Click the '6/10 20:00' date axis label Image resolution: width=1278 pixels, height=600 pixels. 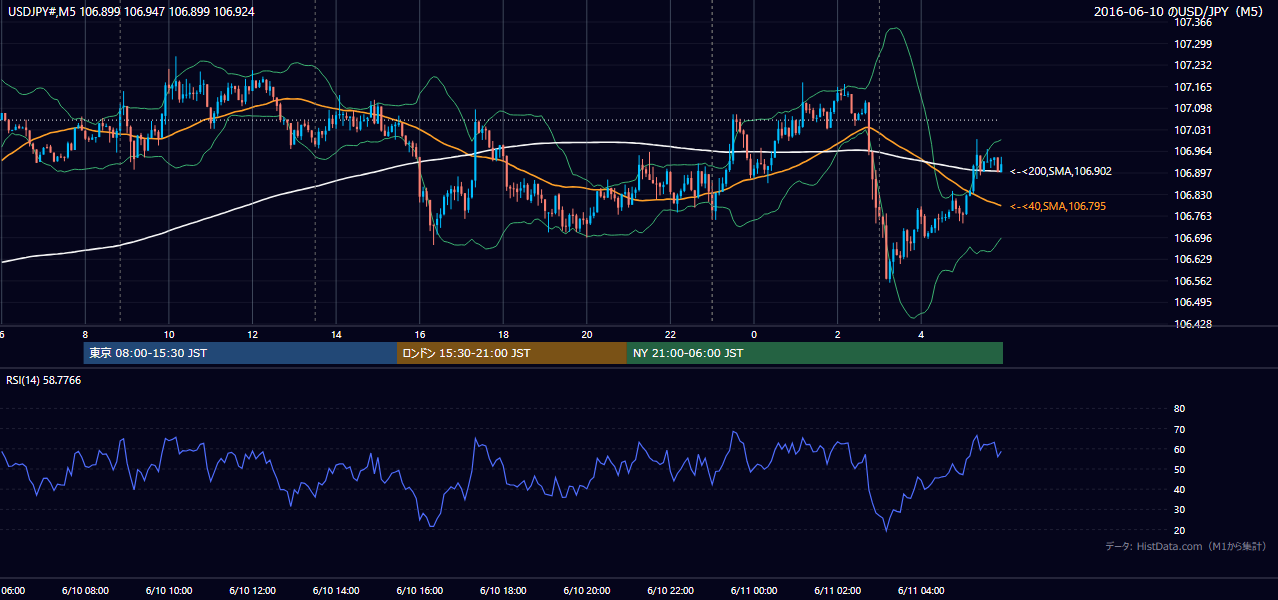(x=587, y=590)
